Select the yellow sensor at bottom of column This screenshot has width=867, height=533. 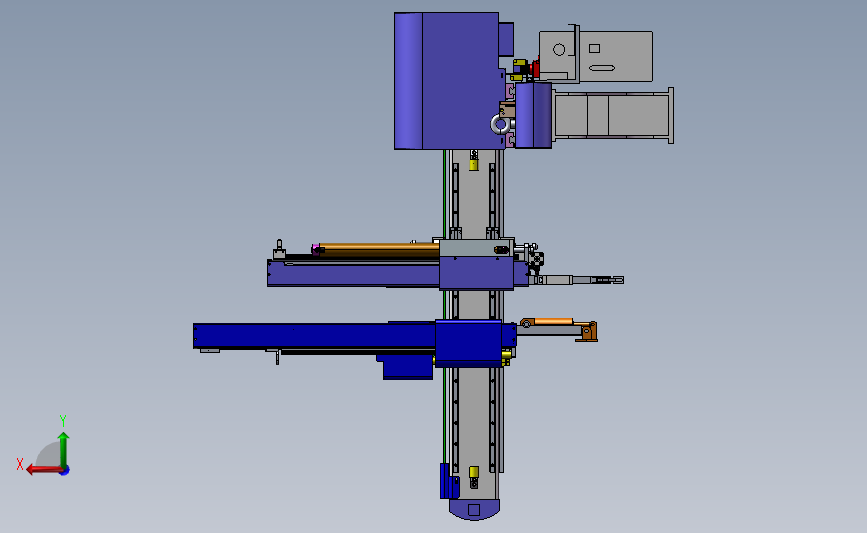pos(474,472)
